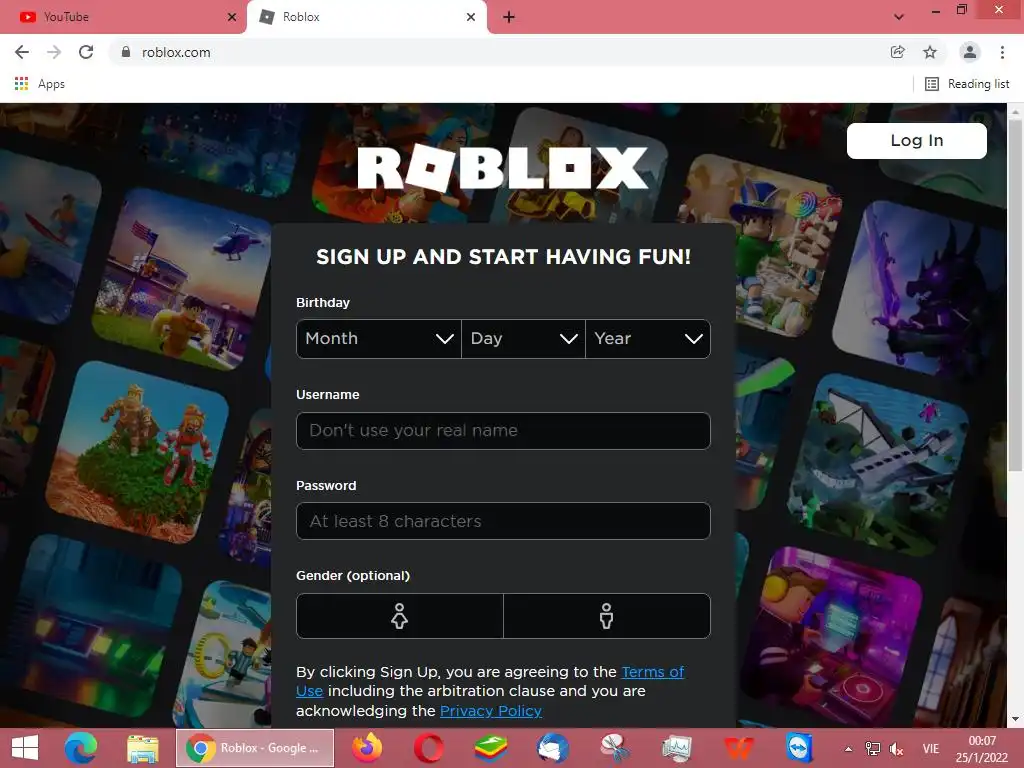Switch to the YouTube tab
Viewport: 1024px width, 768px height.
(x=123, y=17)
